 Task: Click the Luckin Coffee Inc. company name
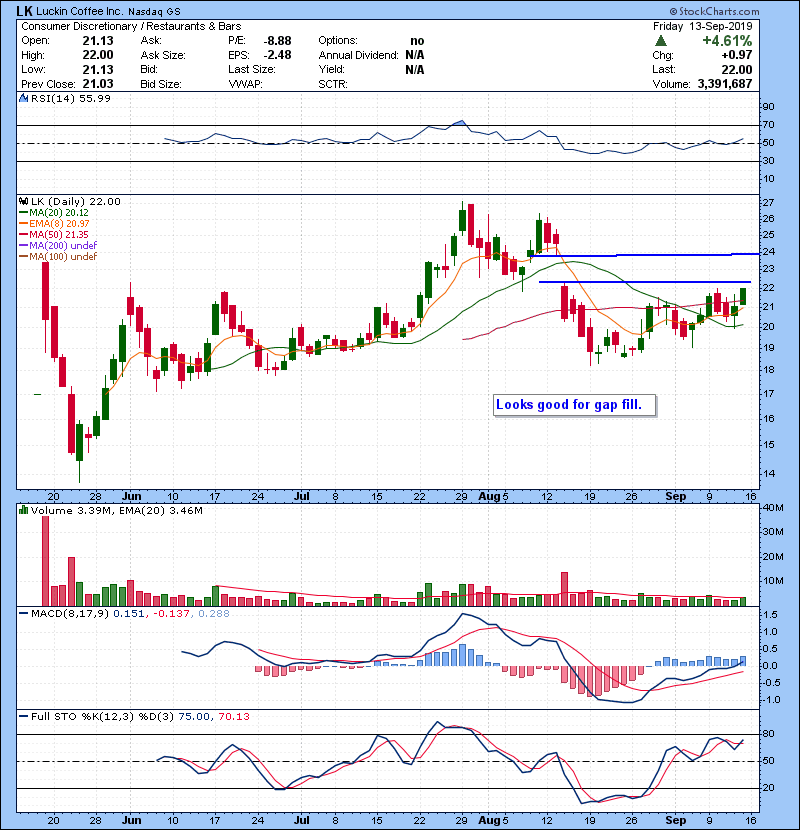tap(81, 11)
